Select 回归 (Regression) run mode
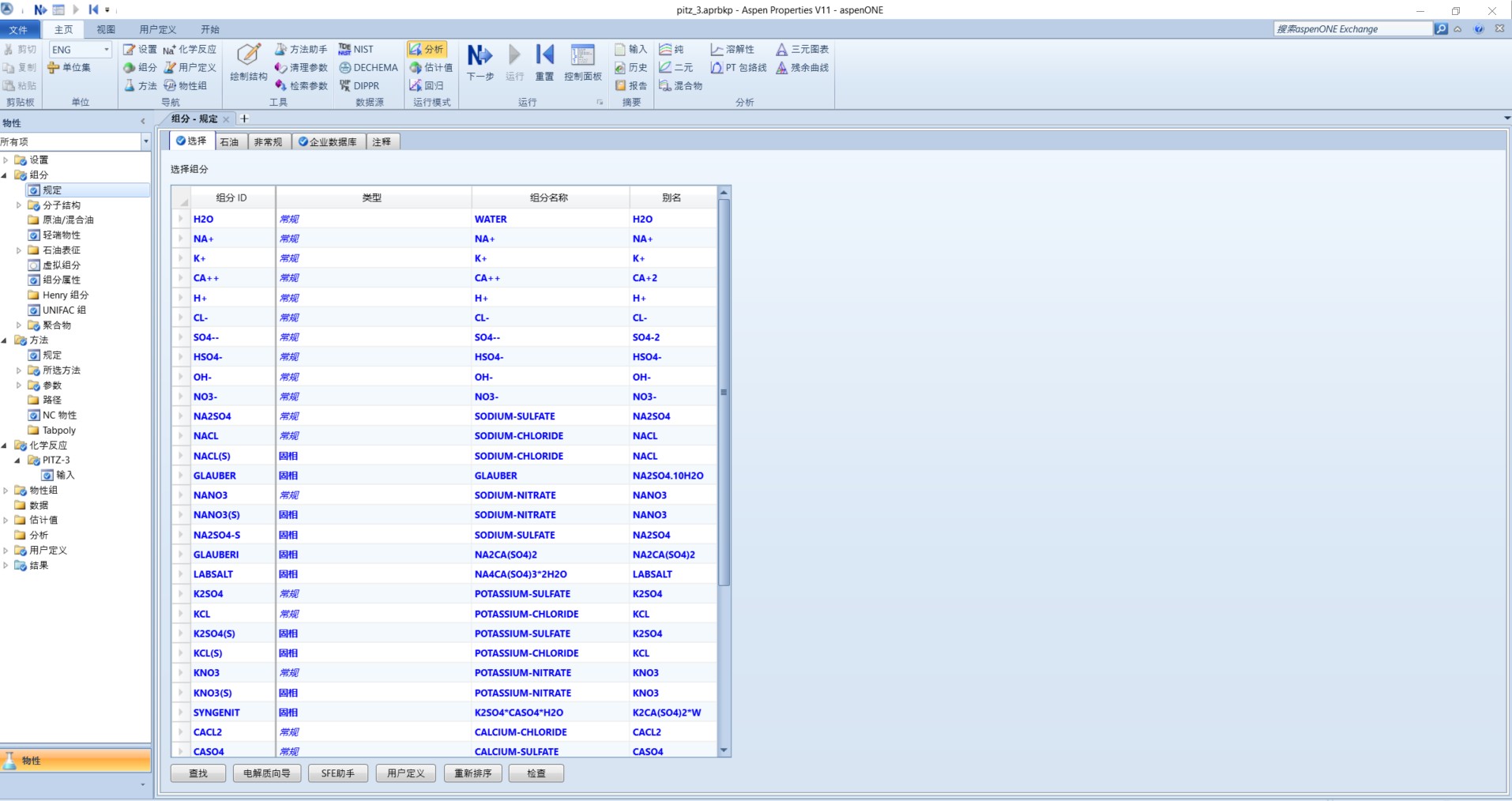The width and height of the screenshot is (1512, 801). click(427, 85)
